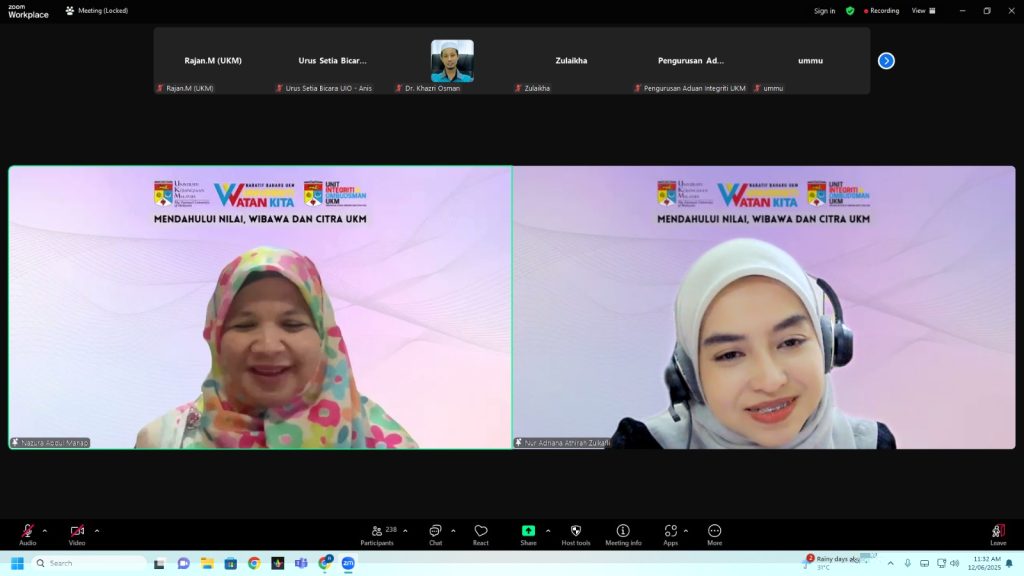Click the Sign in link

point(824,11)
